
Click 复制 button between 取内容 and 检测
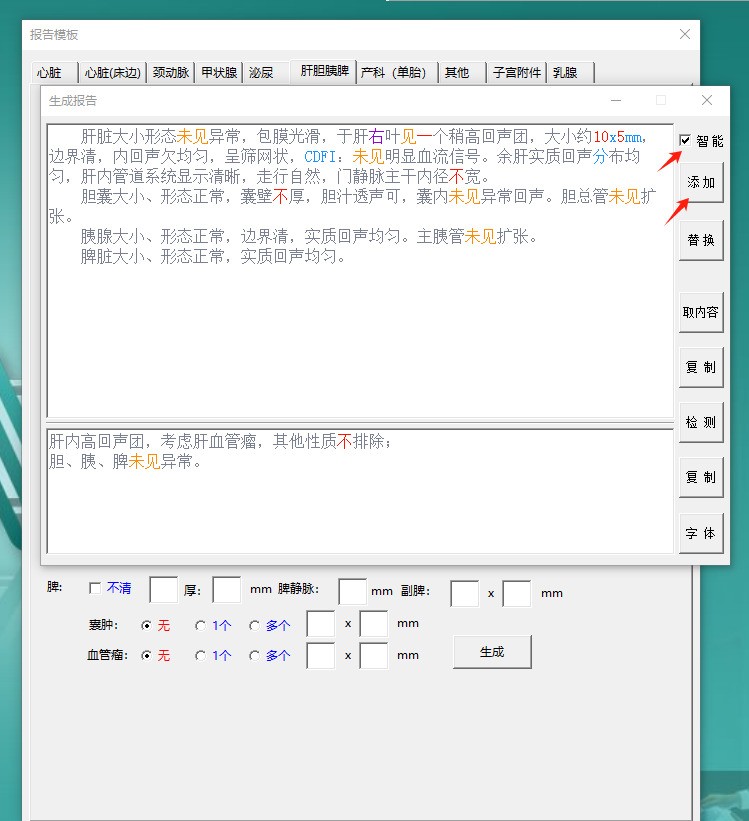click(x=701, y=367)
